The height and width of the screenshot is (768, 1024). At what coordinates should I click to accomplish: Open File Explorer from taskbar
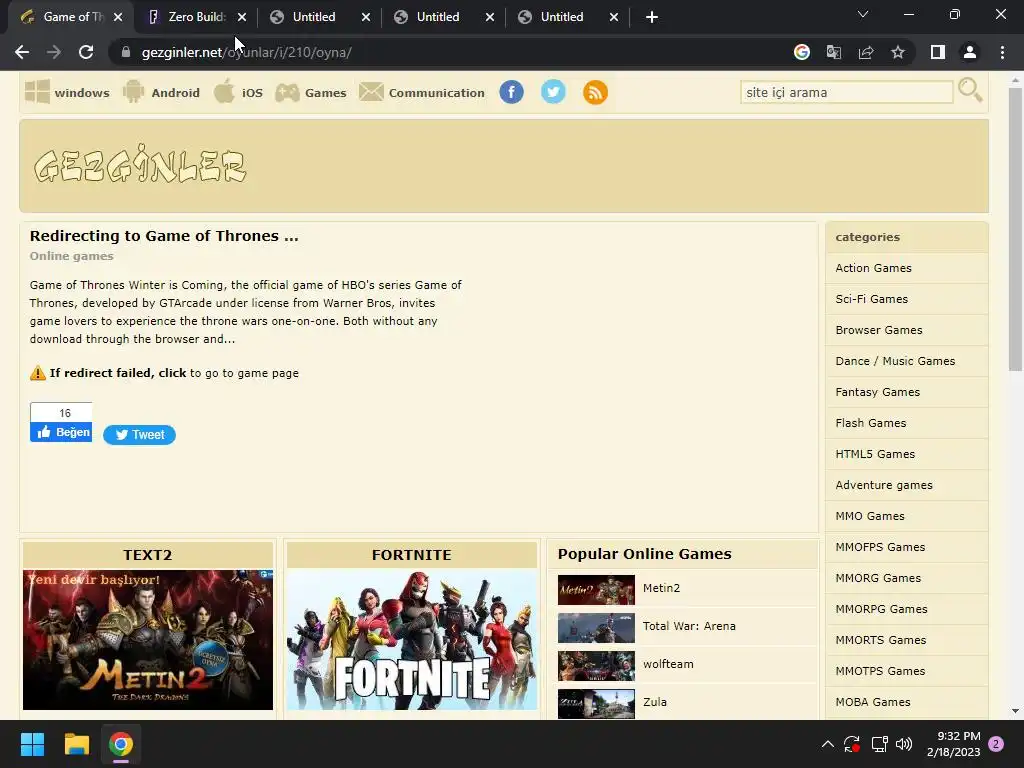pos(76,744)
